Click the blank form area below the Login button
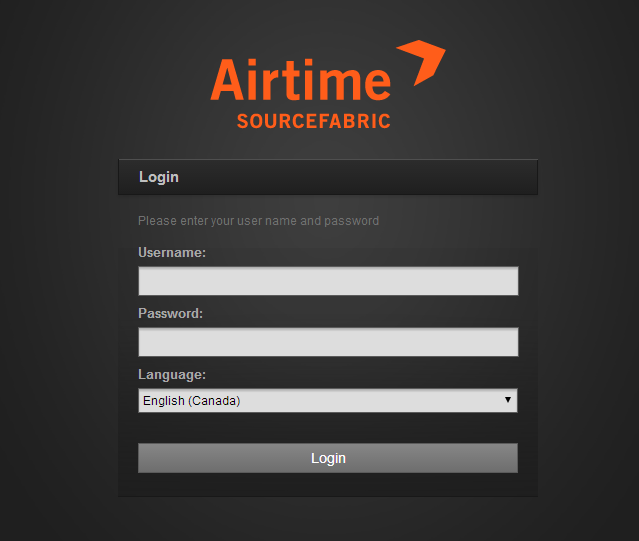Viewport: 639px width, 541px height. 328,485
